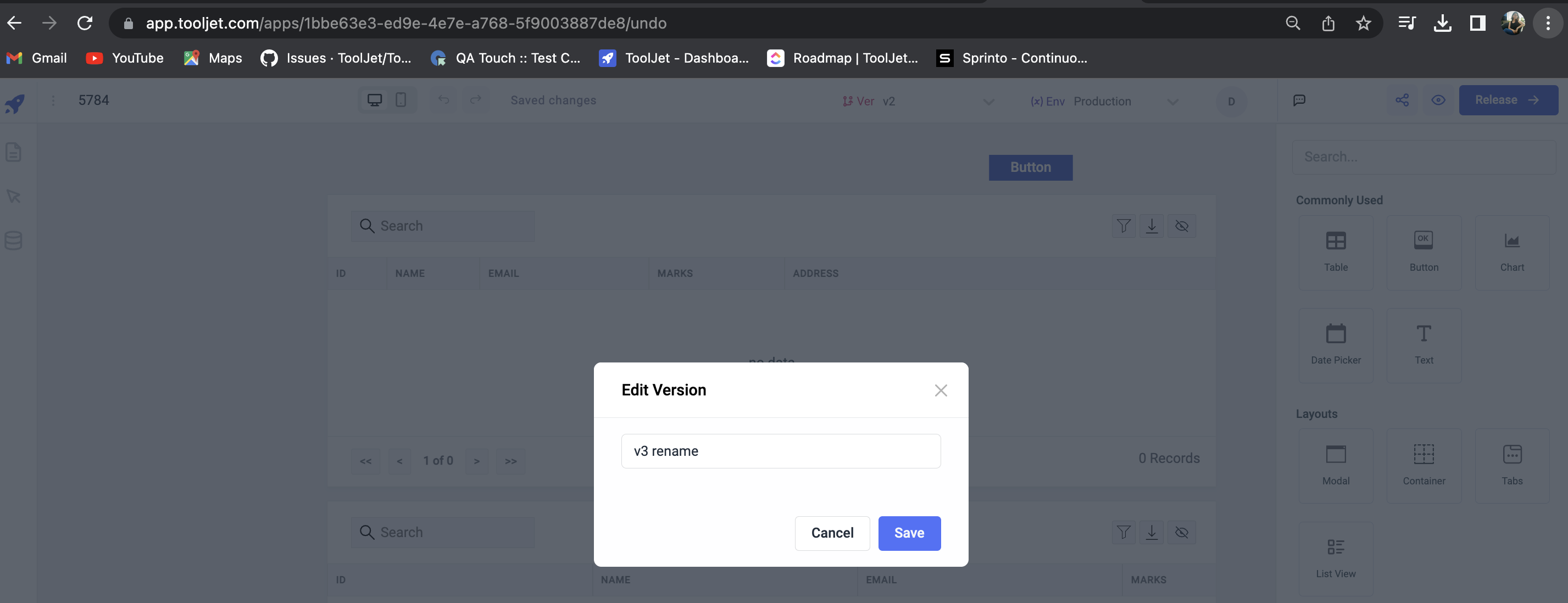Click the undo arrow icon
Screen dimensions: 1568x603
pos(444,100)
